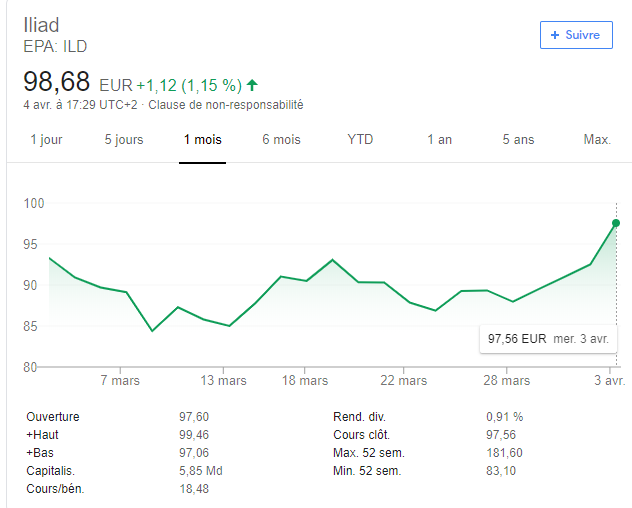Show the 6 mois chart
This screenshot has width=632, height=508.
tap(281, 140)
